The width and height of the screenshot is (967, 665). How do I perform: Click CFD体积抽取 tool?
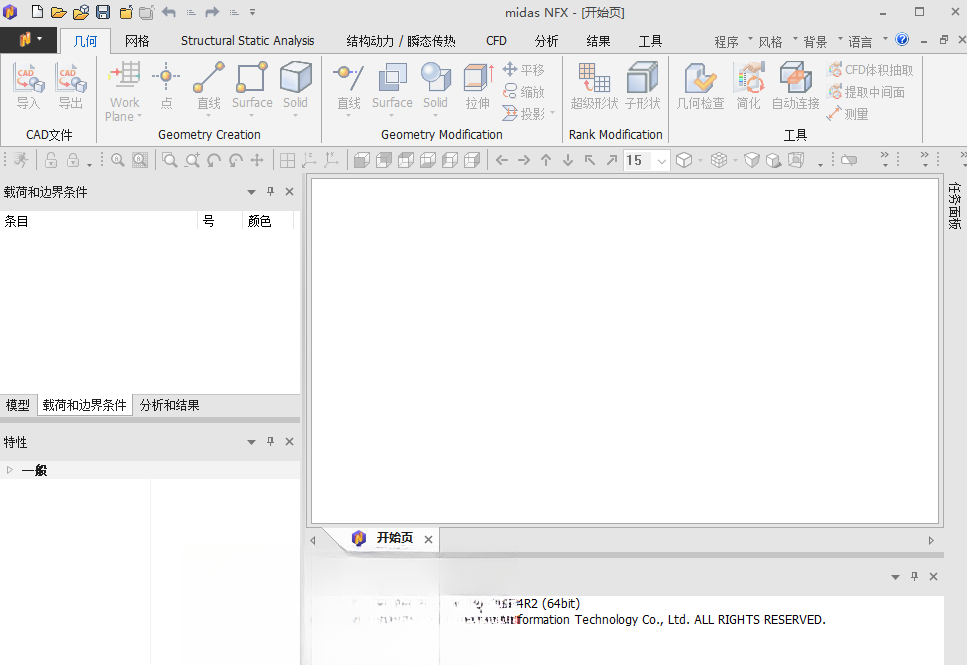(x=870, y=70)
